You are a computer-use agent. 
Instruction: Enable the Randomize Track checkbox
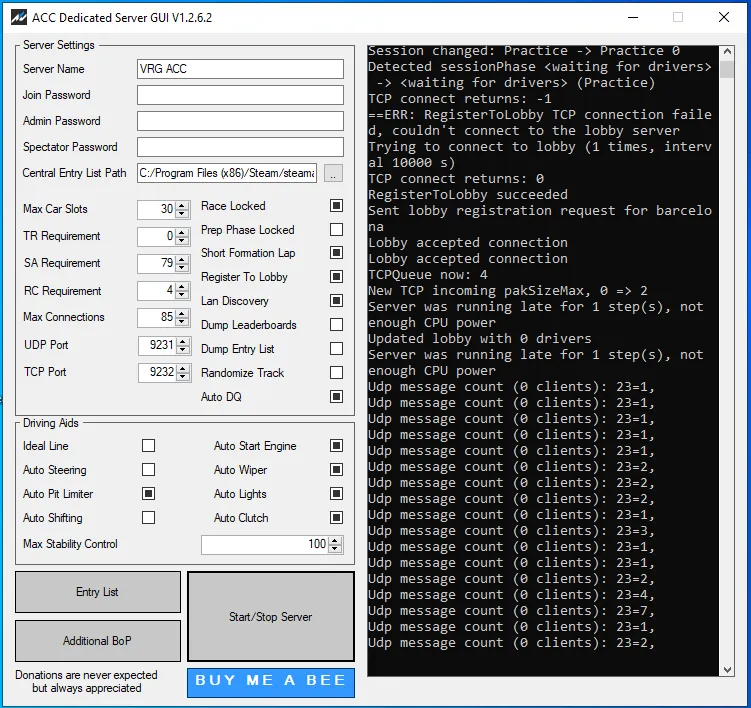(337, 373)
